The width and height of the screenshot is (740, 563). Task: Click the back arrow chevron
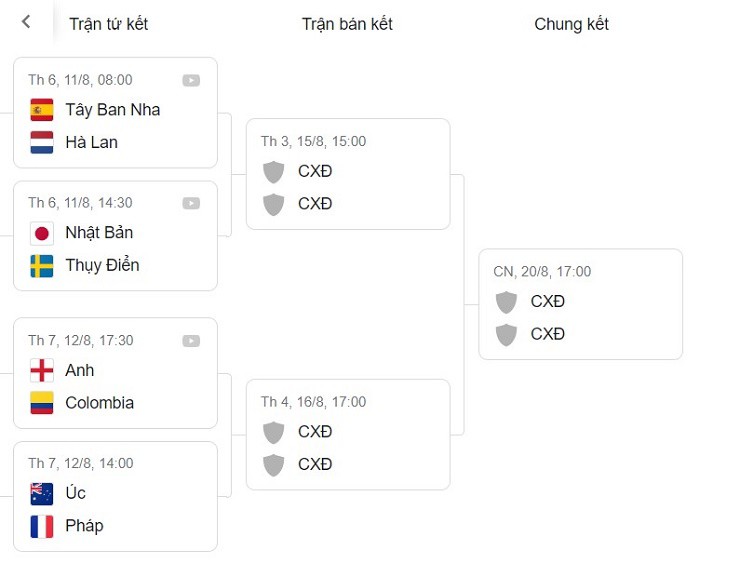tap(26, 22)
